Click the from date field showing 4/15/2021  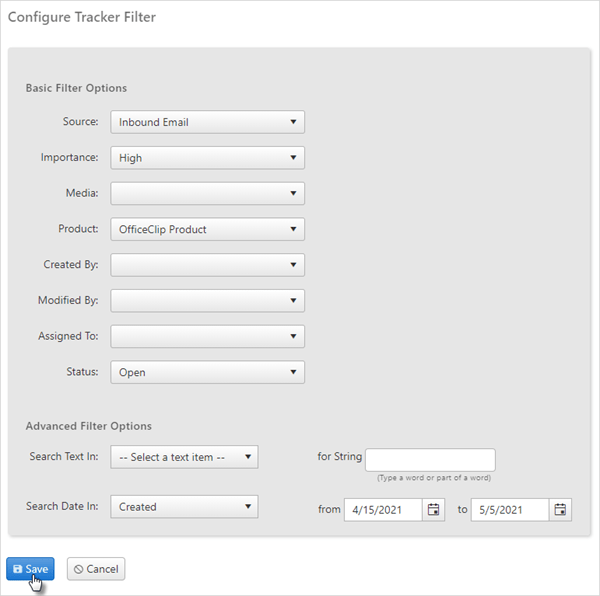point(383,510)
